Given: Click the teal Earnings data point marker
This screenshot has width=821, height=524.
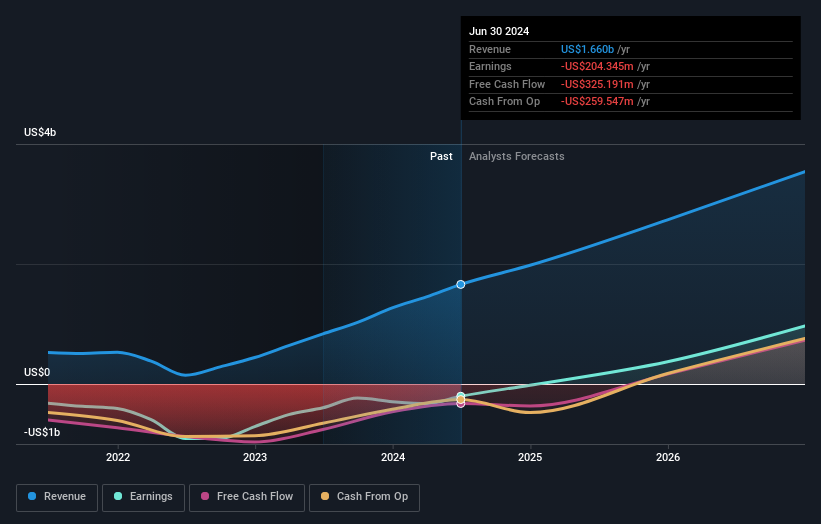Looking at the screenshot, I should click(x=461, y=396).
